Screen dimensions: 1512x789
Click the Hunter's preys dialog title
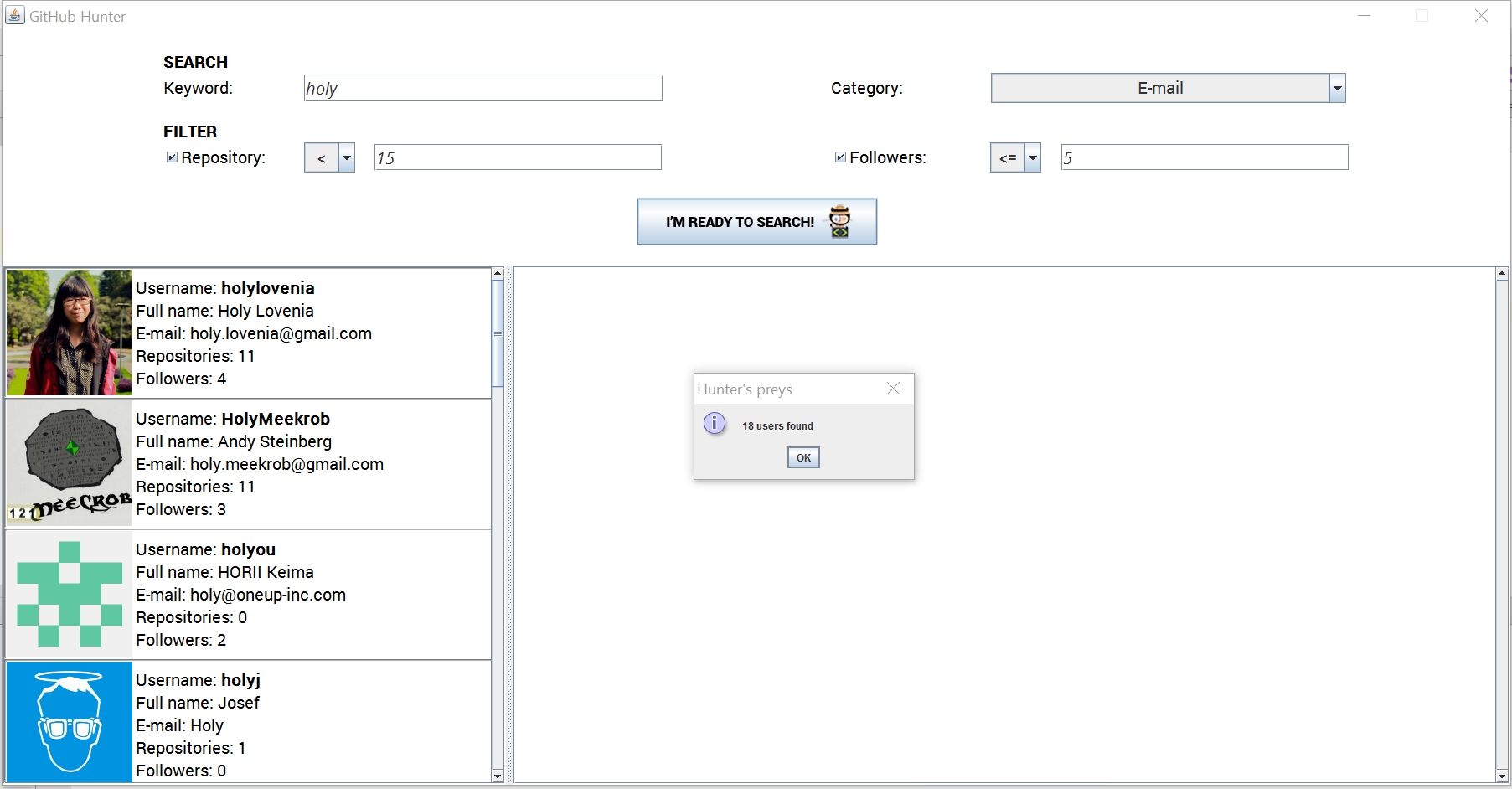tap(745, 389)
